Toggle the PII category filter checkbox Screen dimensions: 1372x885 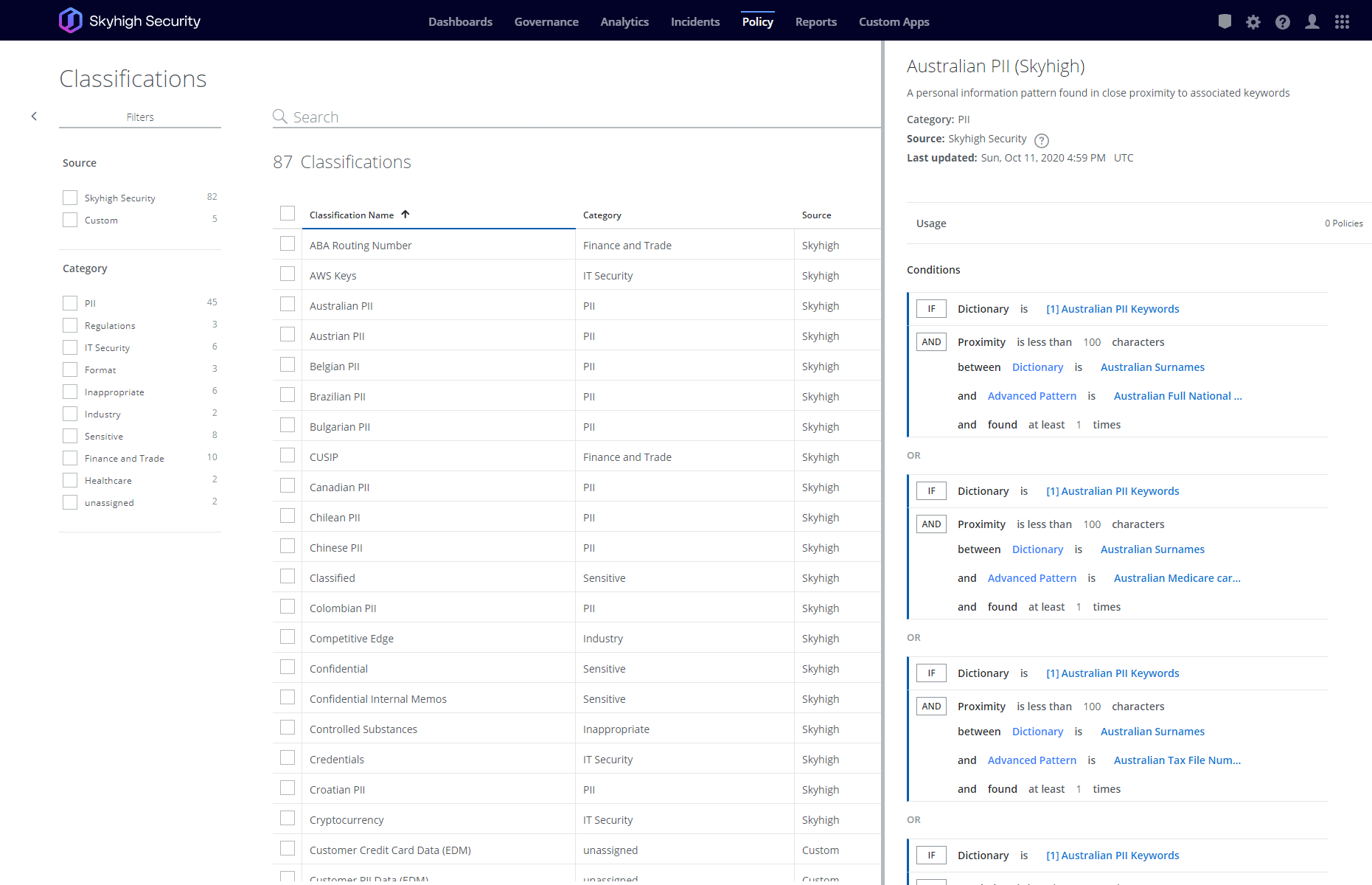(70, 303)
